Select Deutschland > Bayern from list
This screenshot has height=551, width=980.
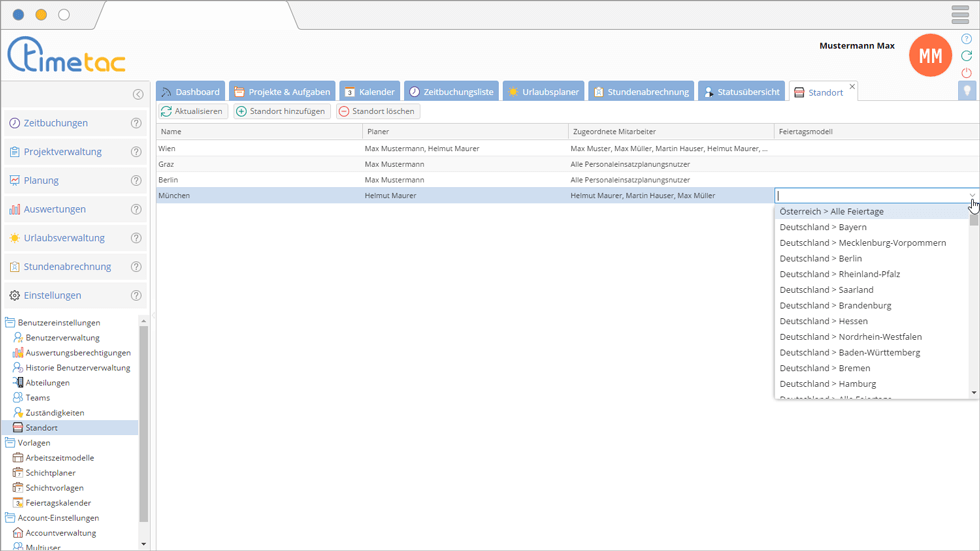pos(823,227)
